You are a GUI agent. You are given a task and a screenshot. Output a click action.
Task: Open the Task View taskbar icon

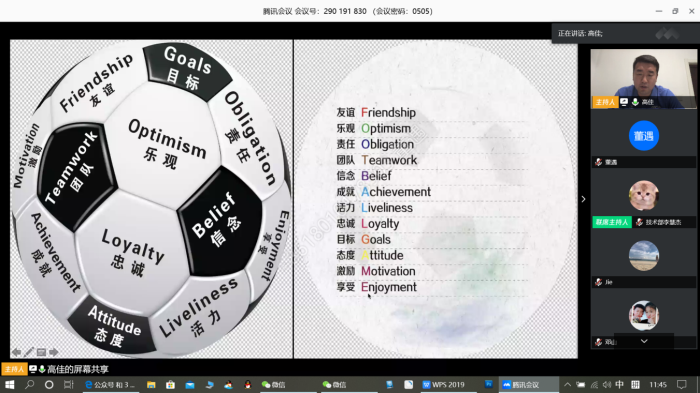(68, 385)
